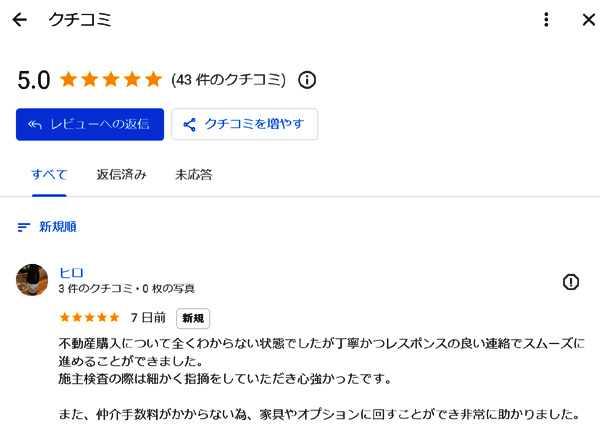The height and width of the screenshot is (437, 600).
Task: Click the 43 件のクチコミ count text
Action: tap(229, 80)
